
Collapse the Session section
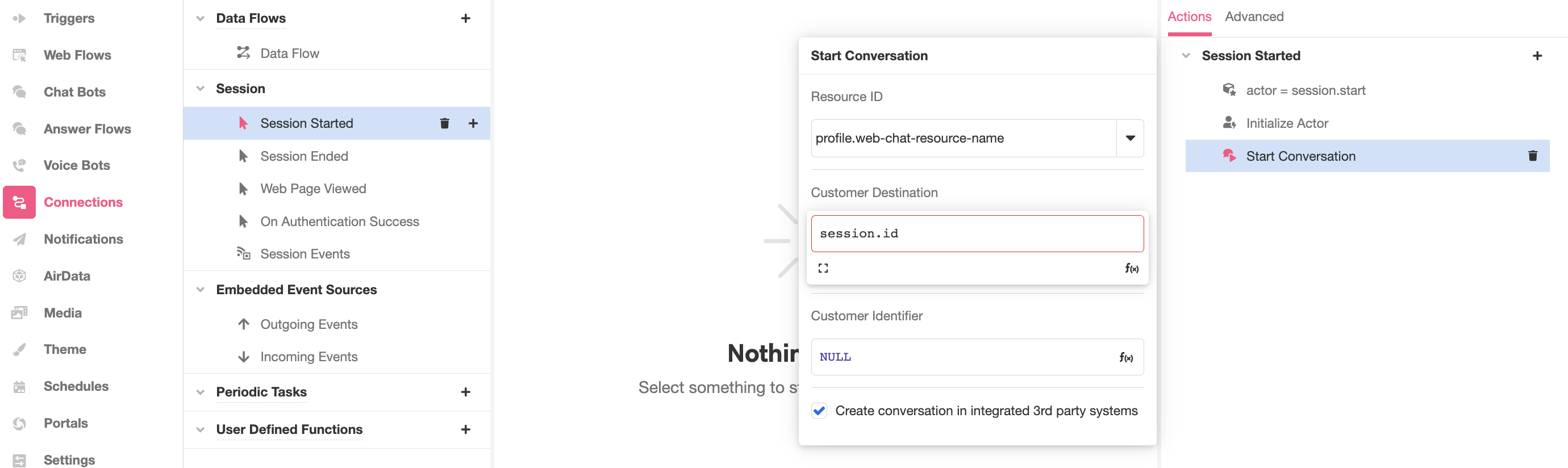point(200,89)
